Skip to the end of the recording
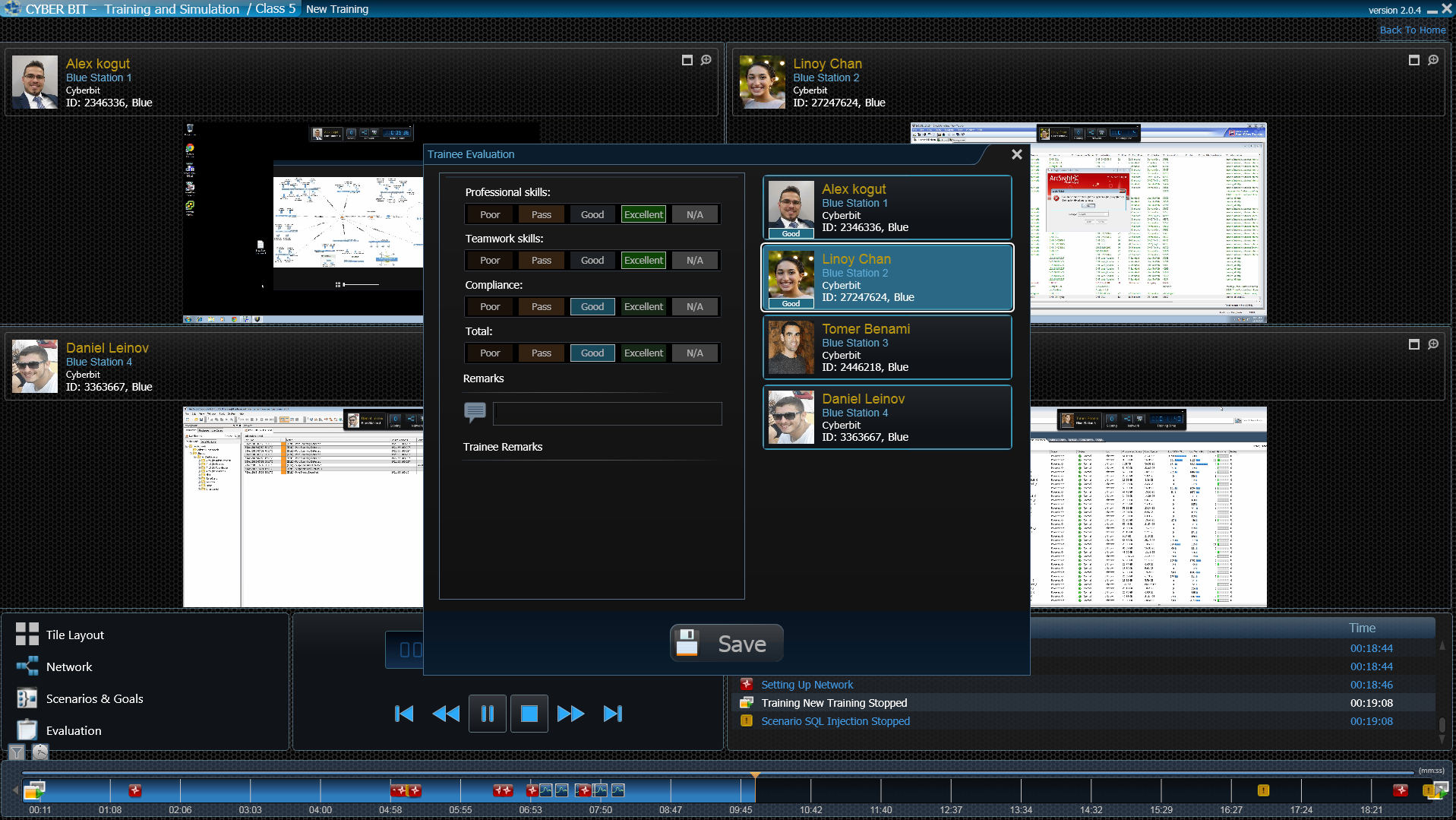 pyautogui.click(x=612, y=714)
